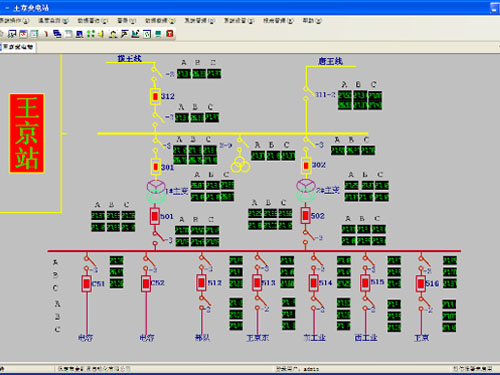Select the 2# main transformer symbol
The image size is (500, 375).
[306, 191]
